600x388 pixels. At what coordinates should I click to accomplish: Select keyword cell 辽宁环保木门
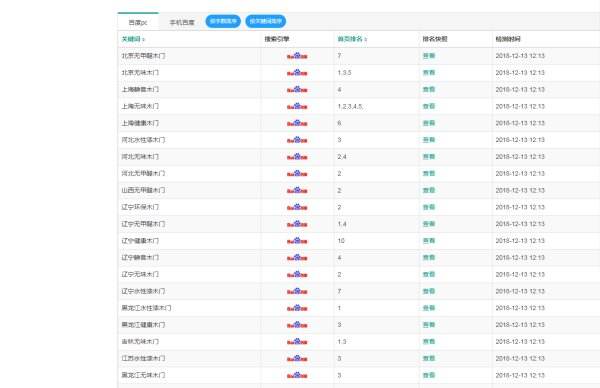140,207
